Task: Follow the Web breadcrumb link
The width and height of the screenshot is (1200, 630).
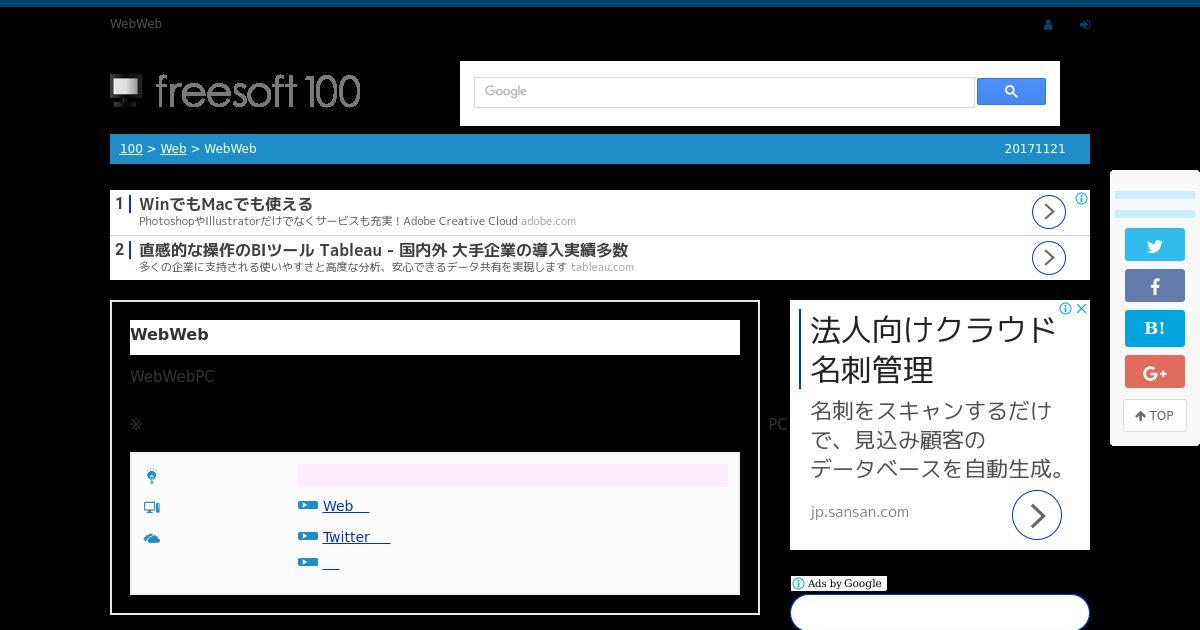Action: pyautogui.click(x=173, y=149)
